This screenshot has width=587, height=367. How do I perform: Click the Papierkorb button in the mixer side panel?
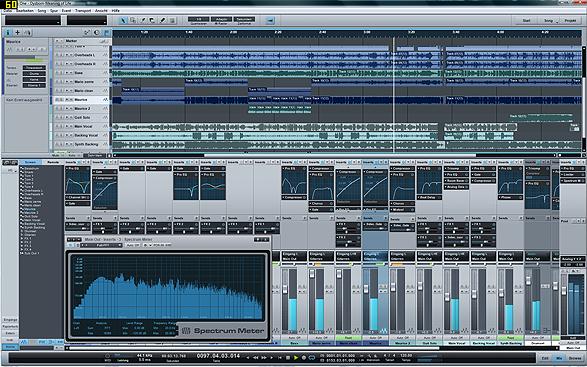point(10,327)
